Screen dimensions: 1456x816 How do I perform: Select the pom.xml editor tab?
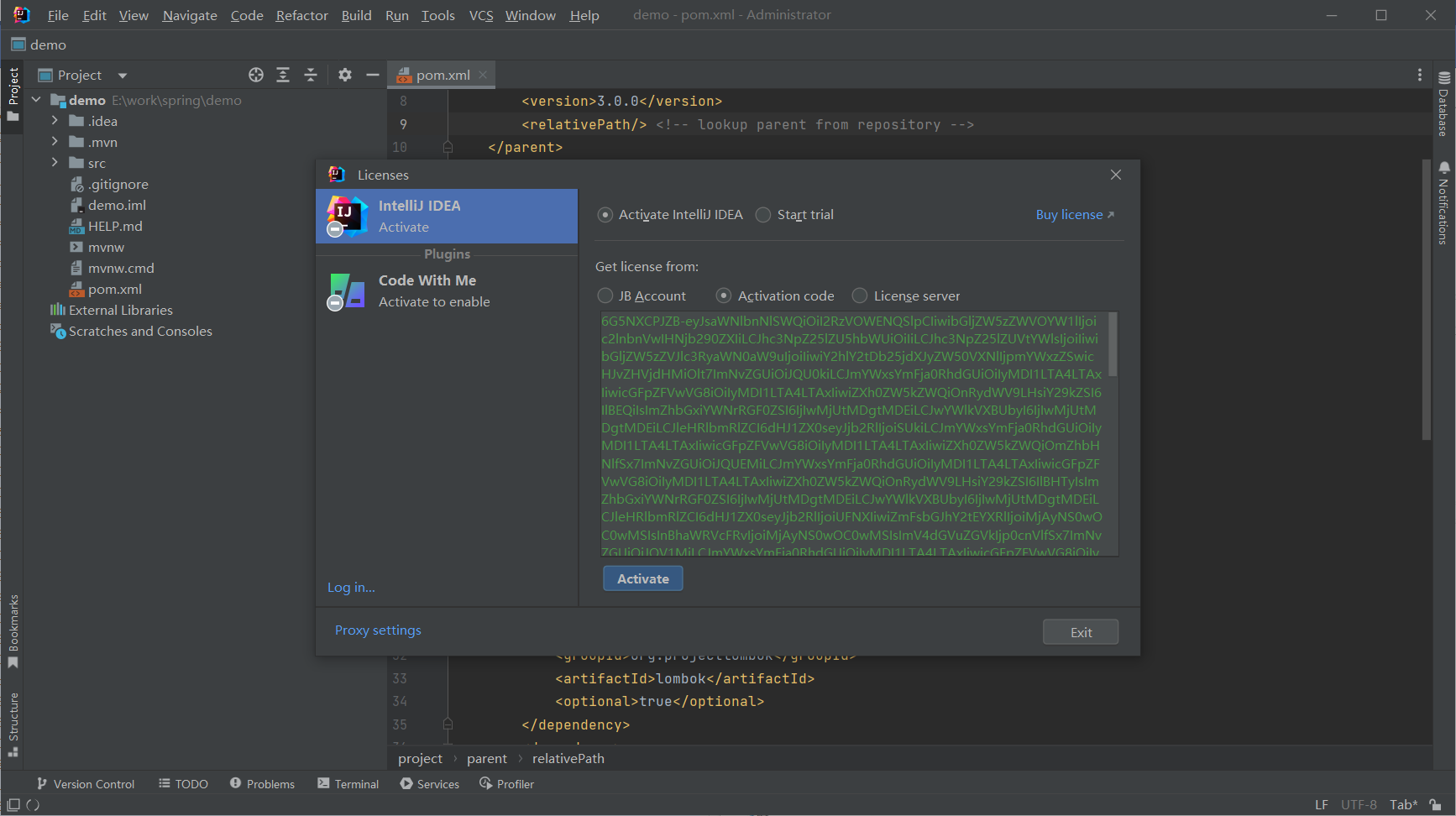443,75
